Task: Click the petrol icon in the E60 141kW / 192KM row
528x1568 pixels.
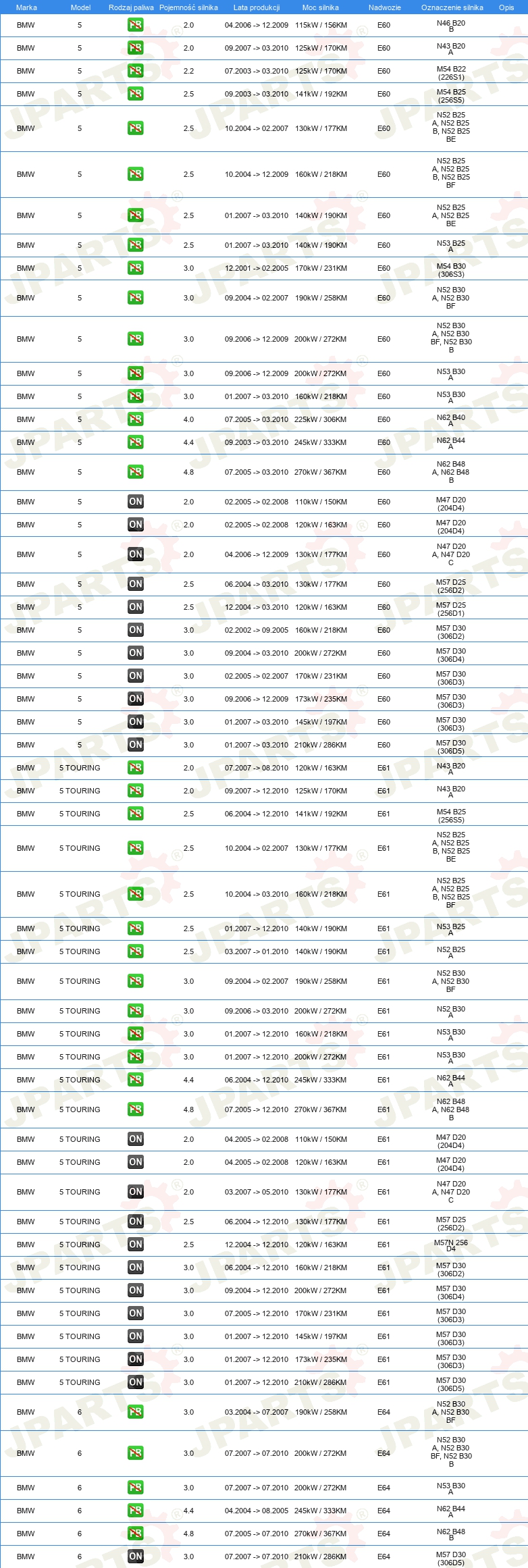Action: click(135, 94)
